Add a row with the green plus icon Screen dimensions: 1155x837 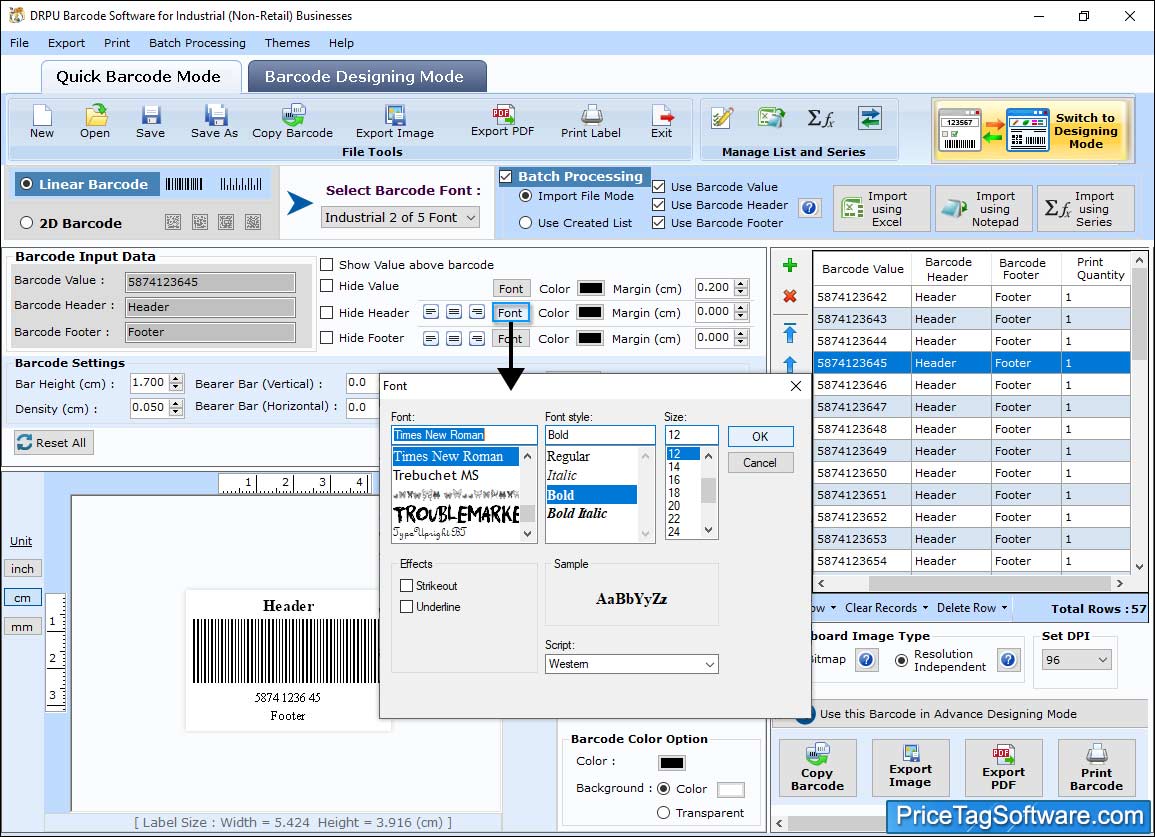[790, 265]
